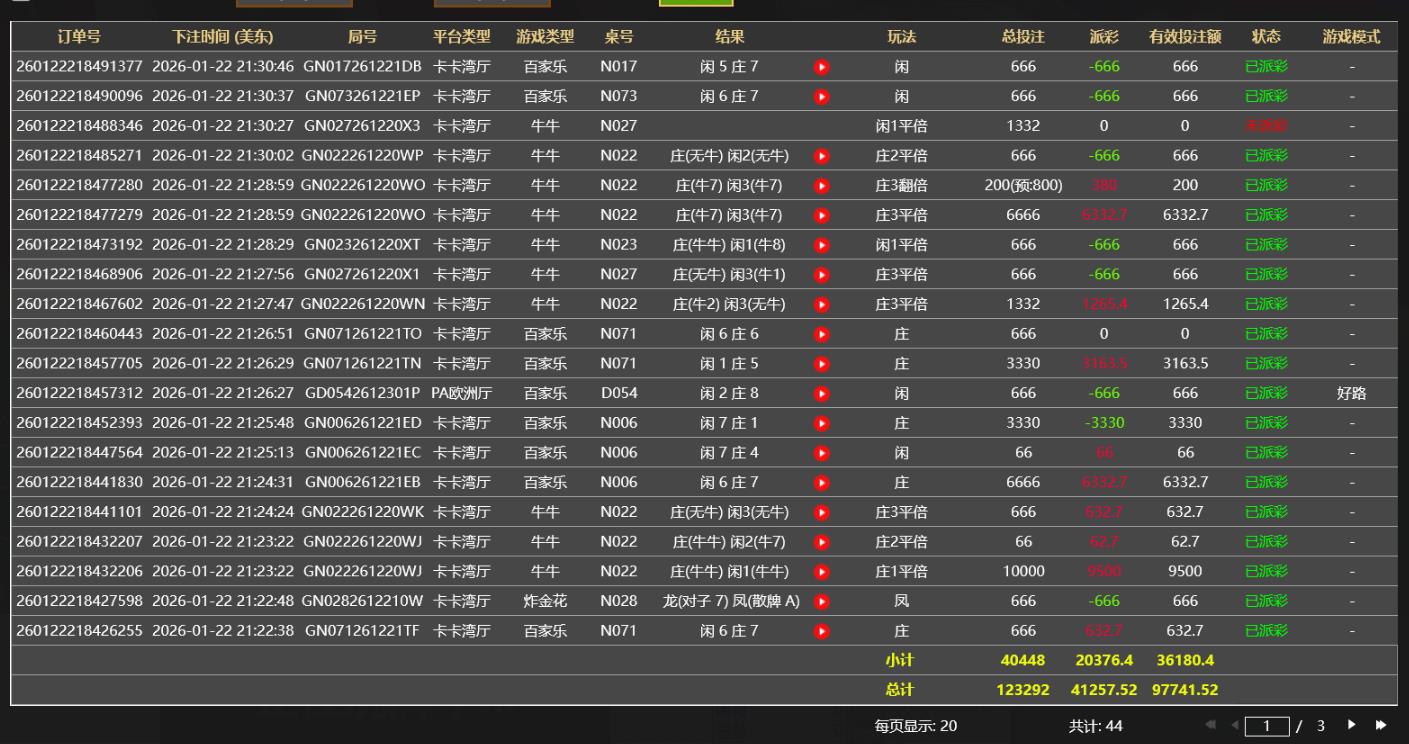
Task: Open order number 260122218488346
Action: 79,126
